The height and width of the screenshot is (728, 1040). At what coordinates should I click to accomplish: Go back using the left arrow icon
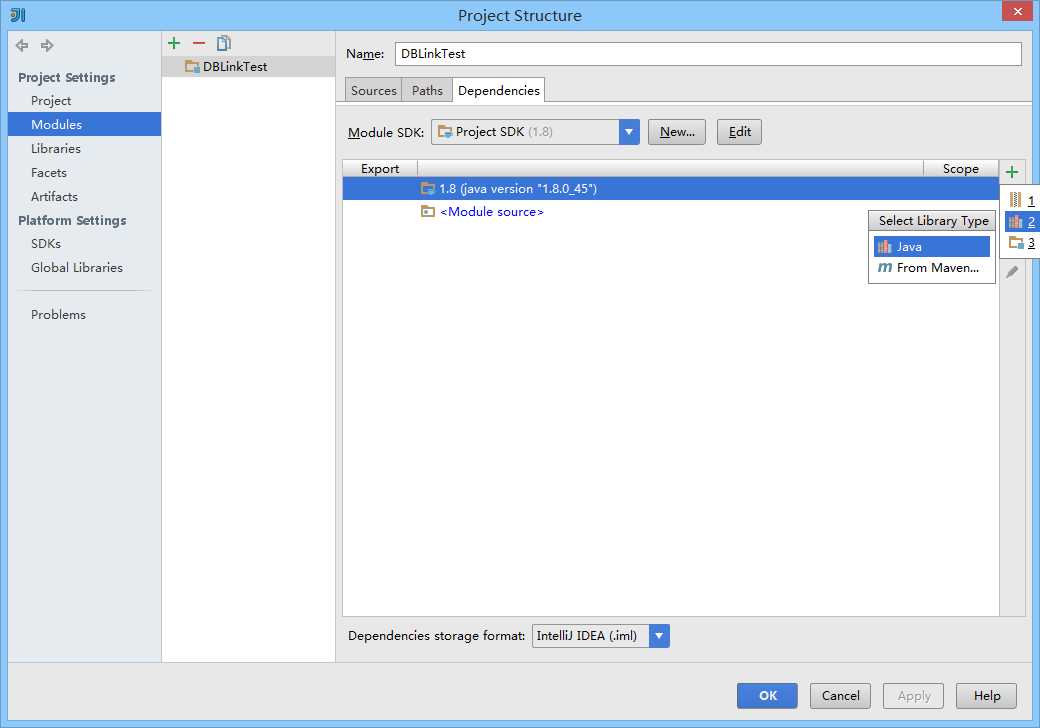22,46
